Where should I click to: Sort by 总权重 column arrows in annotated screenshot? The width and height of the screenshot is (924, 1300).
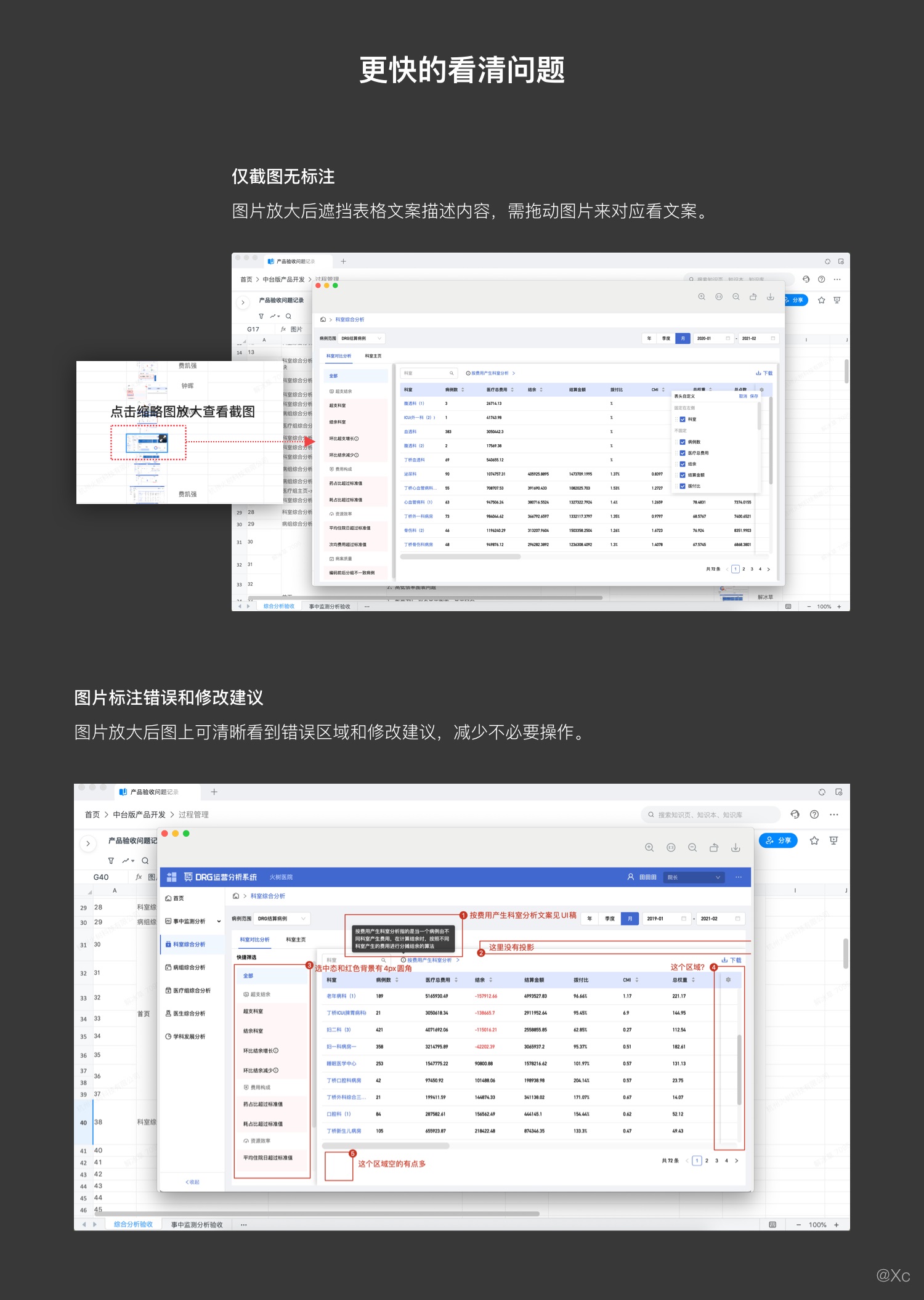[694, 980]
